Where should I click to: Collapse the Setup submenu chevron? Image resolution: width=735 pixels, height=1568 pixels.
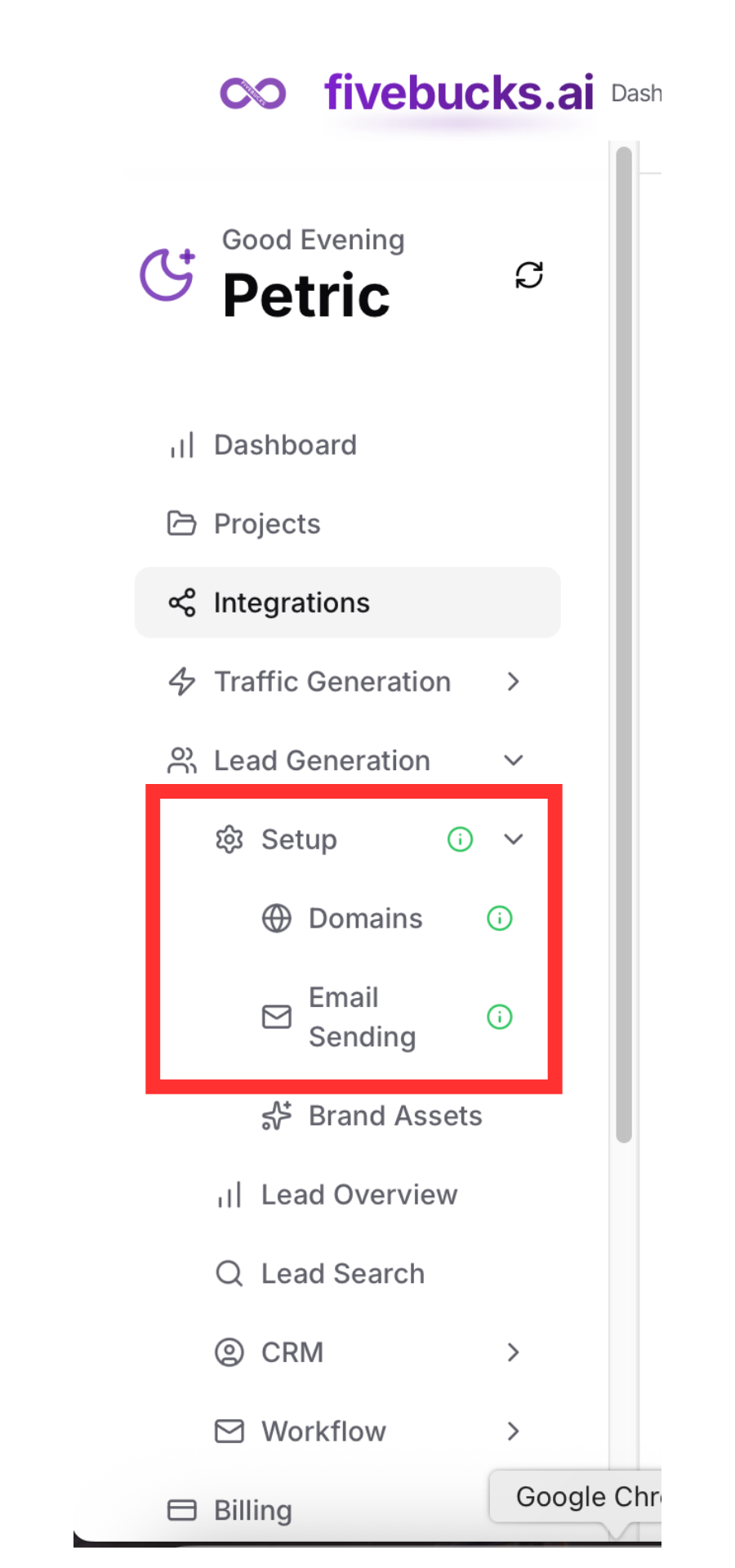(513, 839)
